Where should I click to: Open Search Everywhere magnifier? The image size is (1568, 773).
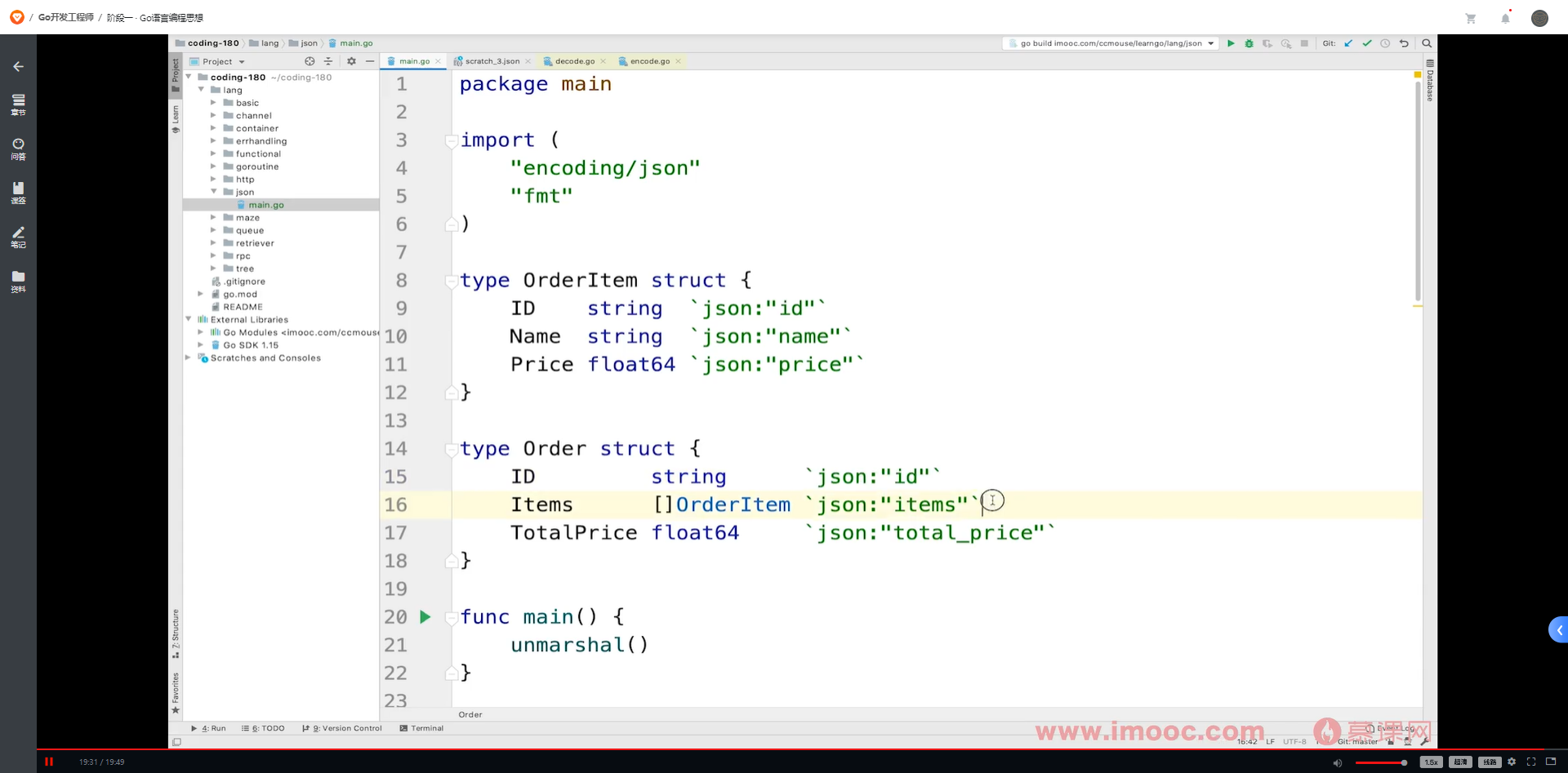[1427, 43]
